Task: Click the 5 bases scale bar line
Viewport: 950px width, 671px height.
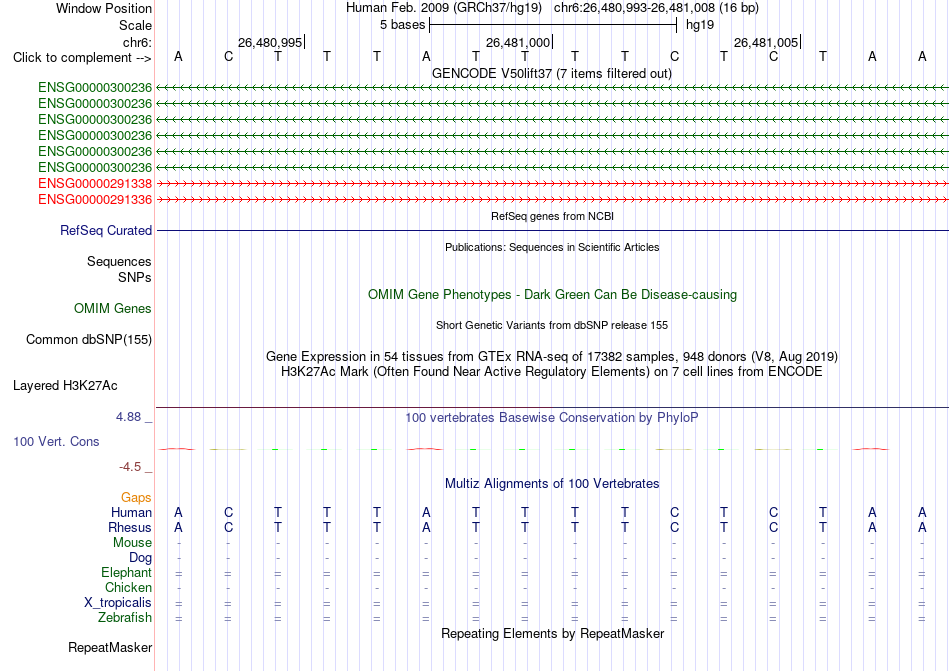Action: pos(553,25)
